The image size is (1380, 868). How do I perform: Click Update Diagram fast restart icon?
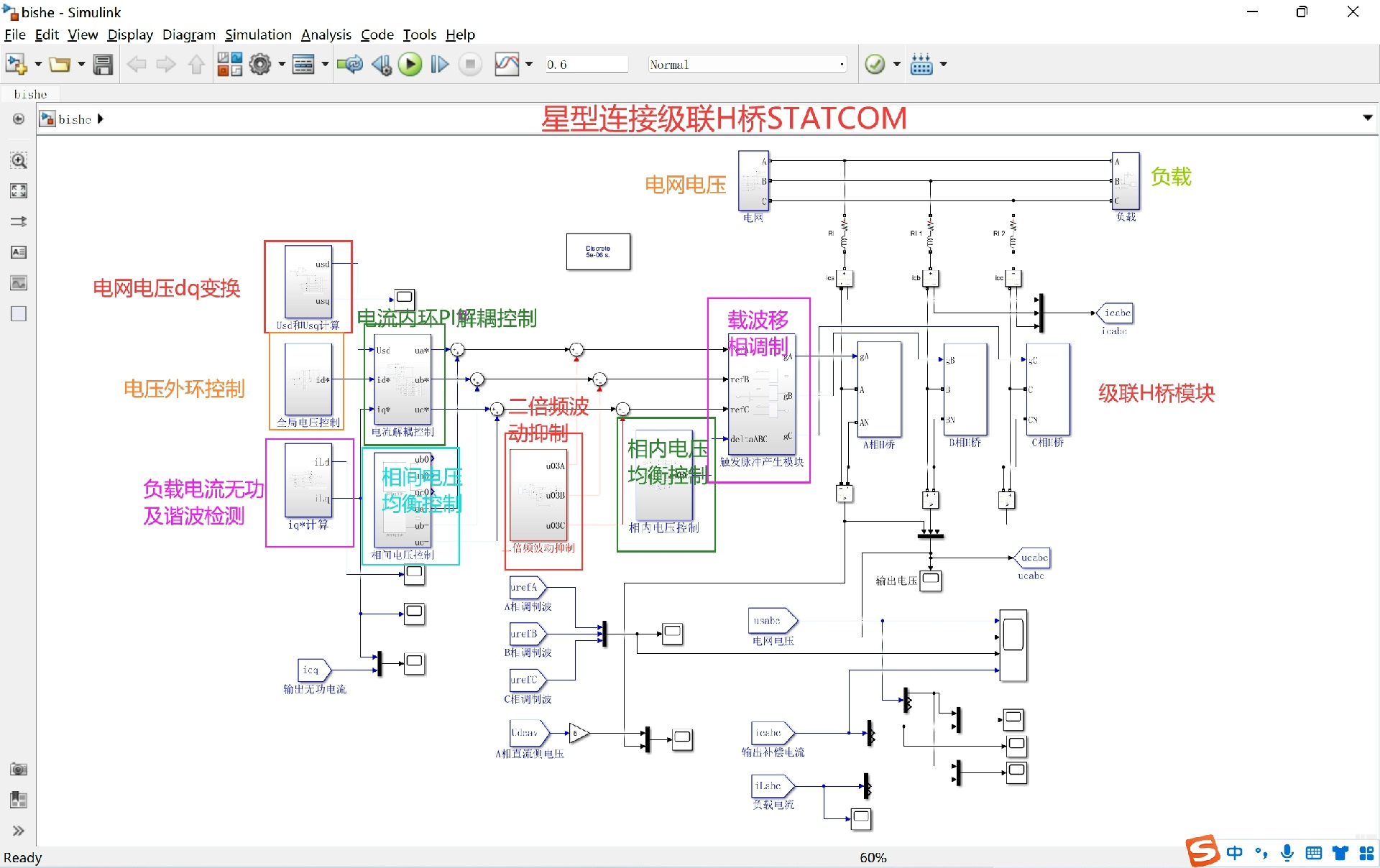pos(350,65)
